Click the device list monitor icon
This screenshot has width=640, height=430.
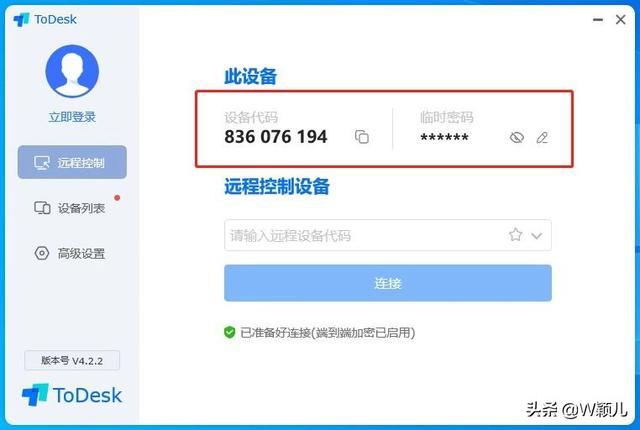[42, 208]
